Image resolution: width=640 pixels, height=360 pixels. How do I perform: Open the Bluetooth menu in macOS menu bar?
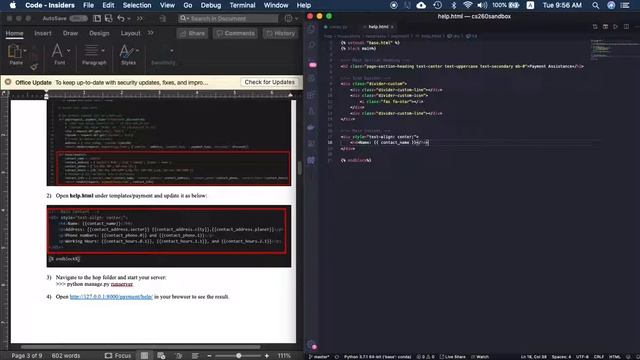(453, 5)
